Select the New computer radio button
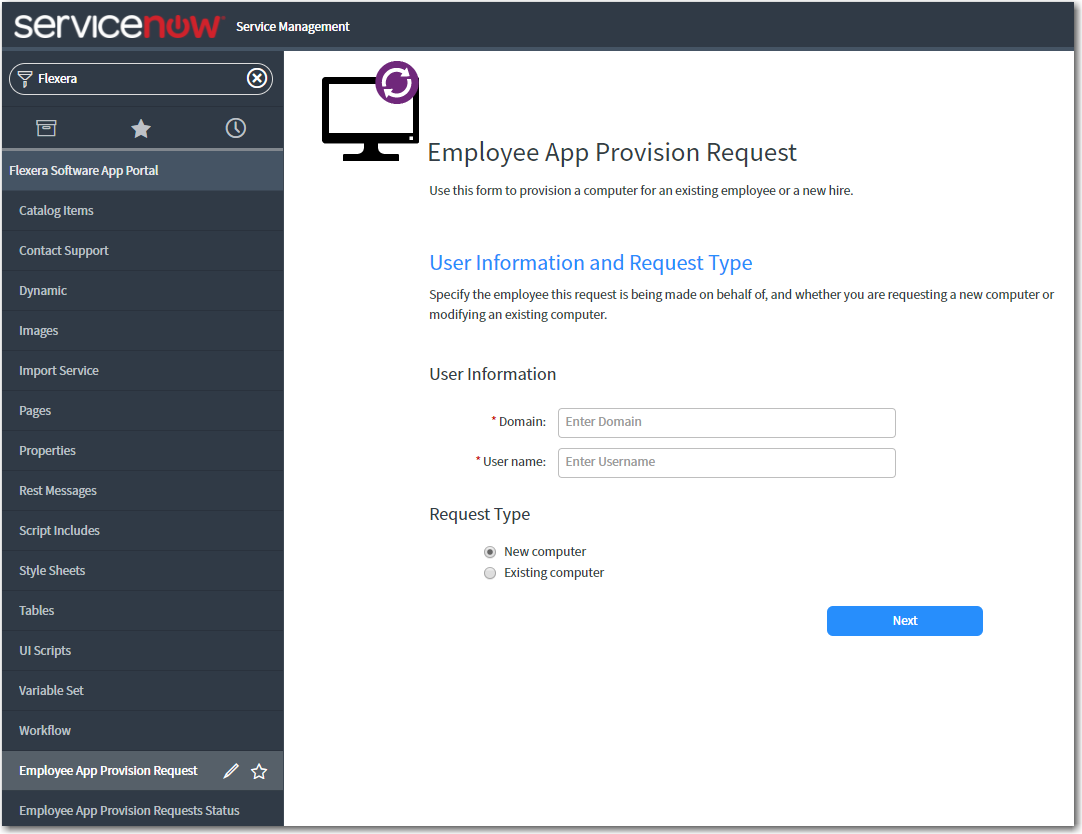Image resolution: width=1082 pixels, height=834 pixels. click(490, 551)
